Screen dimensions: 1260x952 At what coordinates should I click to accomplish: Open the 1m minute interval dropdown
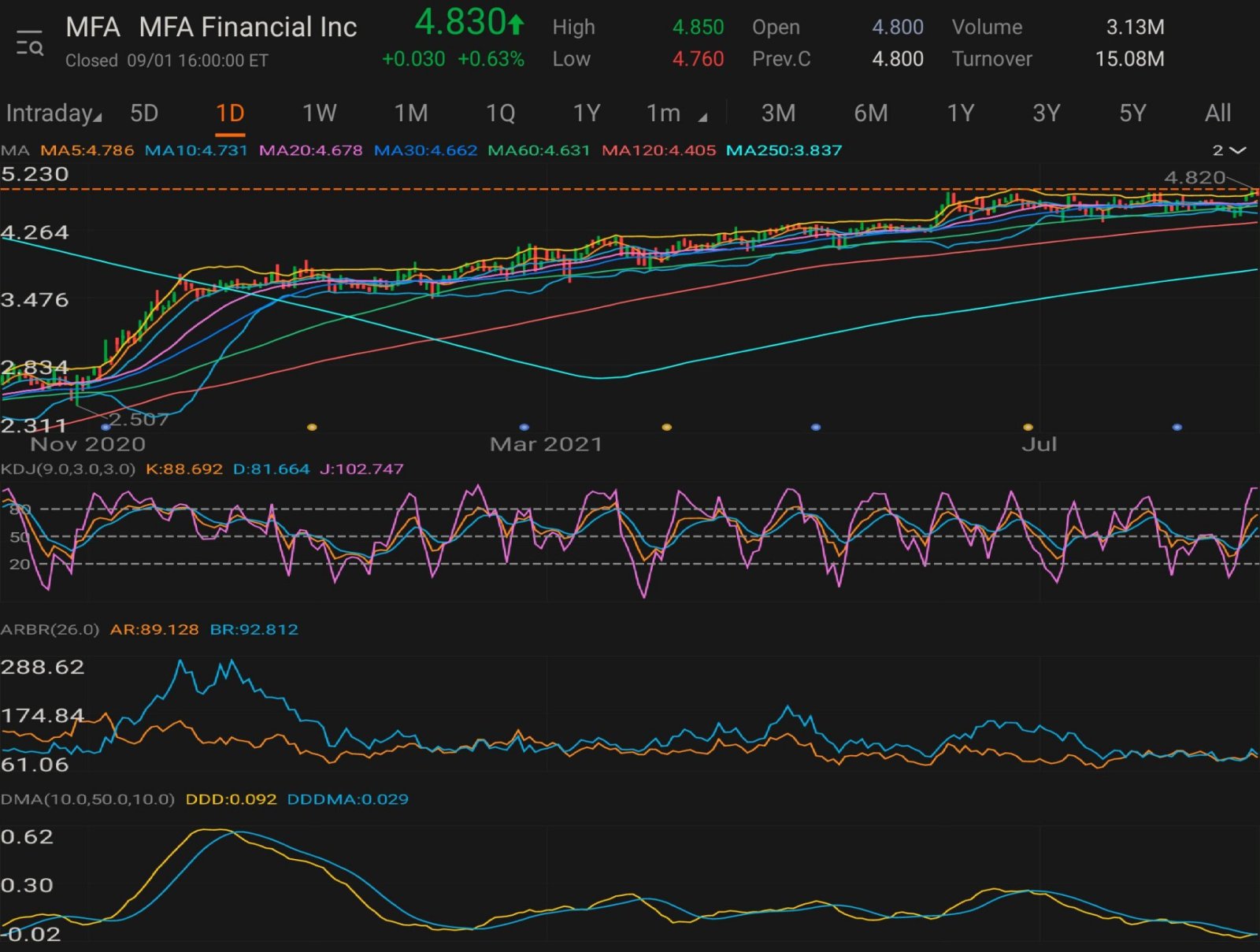tap(676, 113)
